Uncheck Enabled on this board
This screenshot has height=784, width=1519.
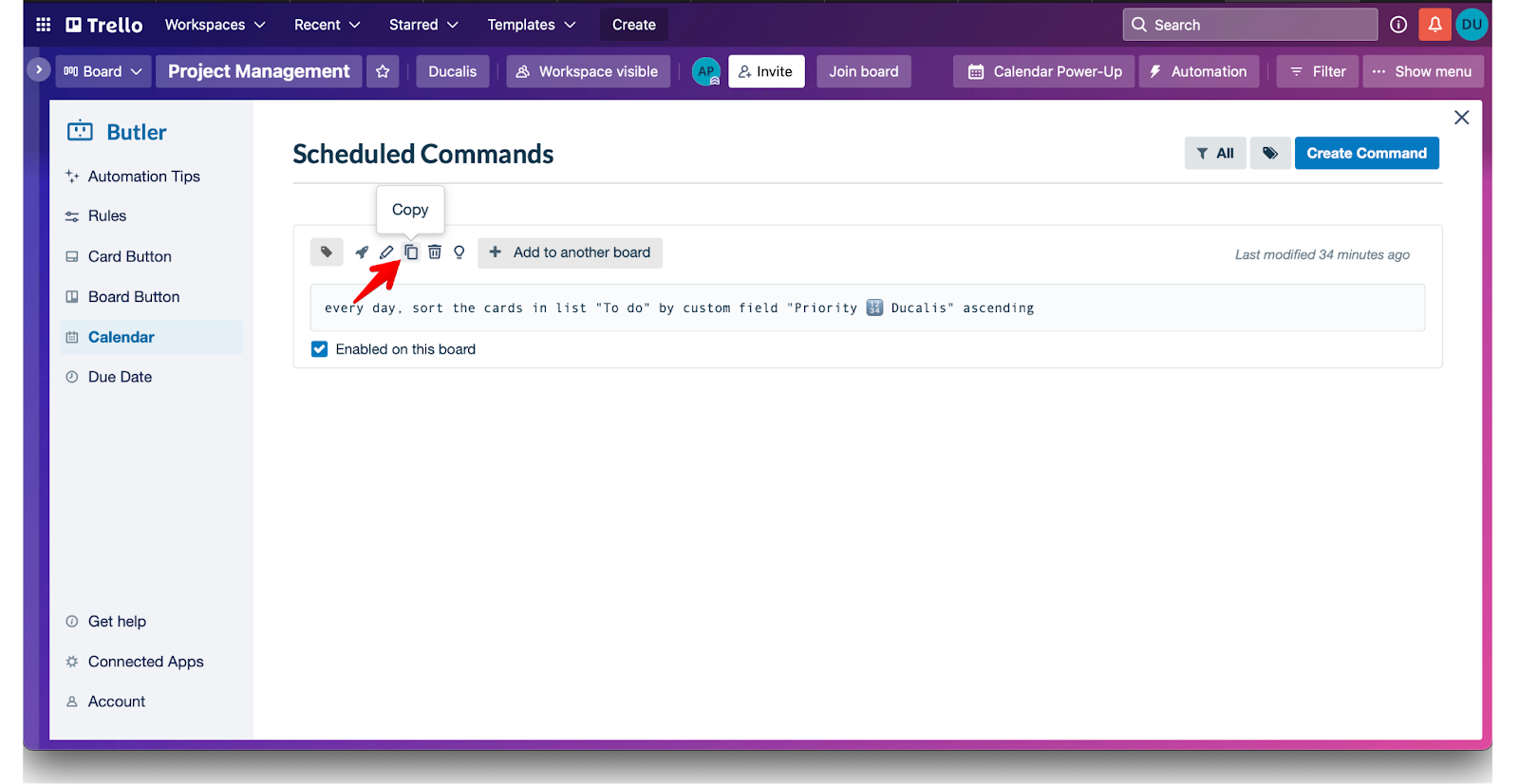pos(320,349)
